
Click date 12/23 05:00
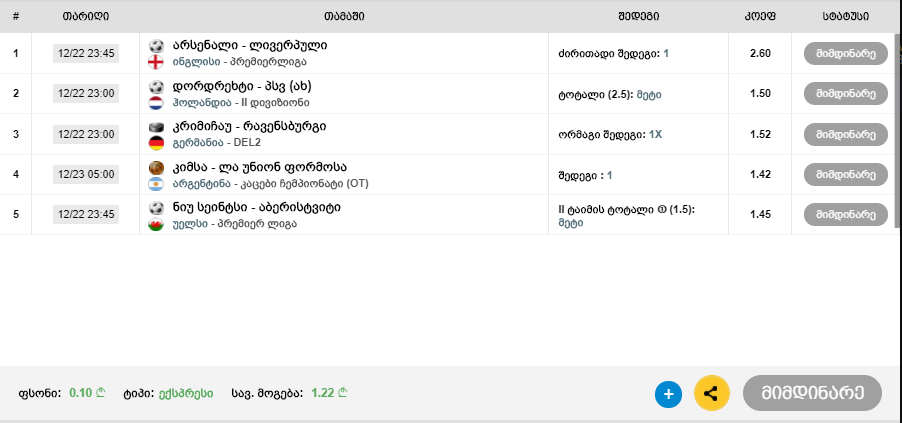coord(86,174)
